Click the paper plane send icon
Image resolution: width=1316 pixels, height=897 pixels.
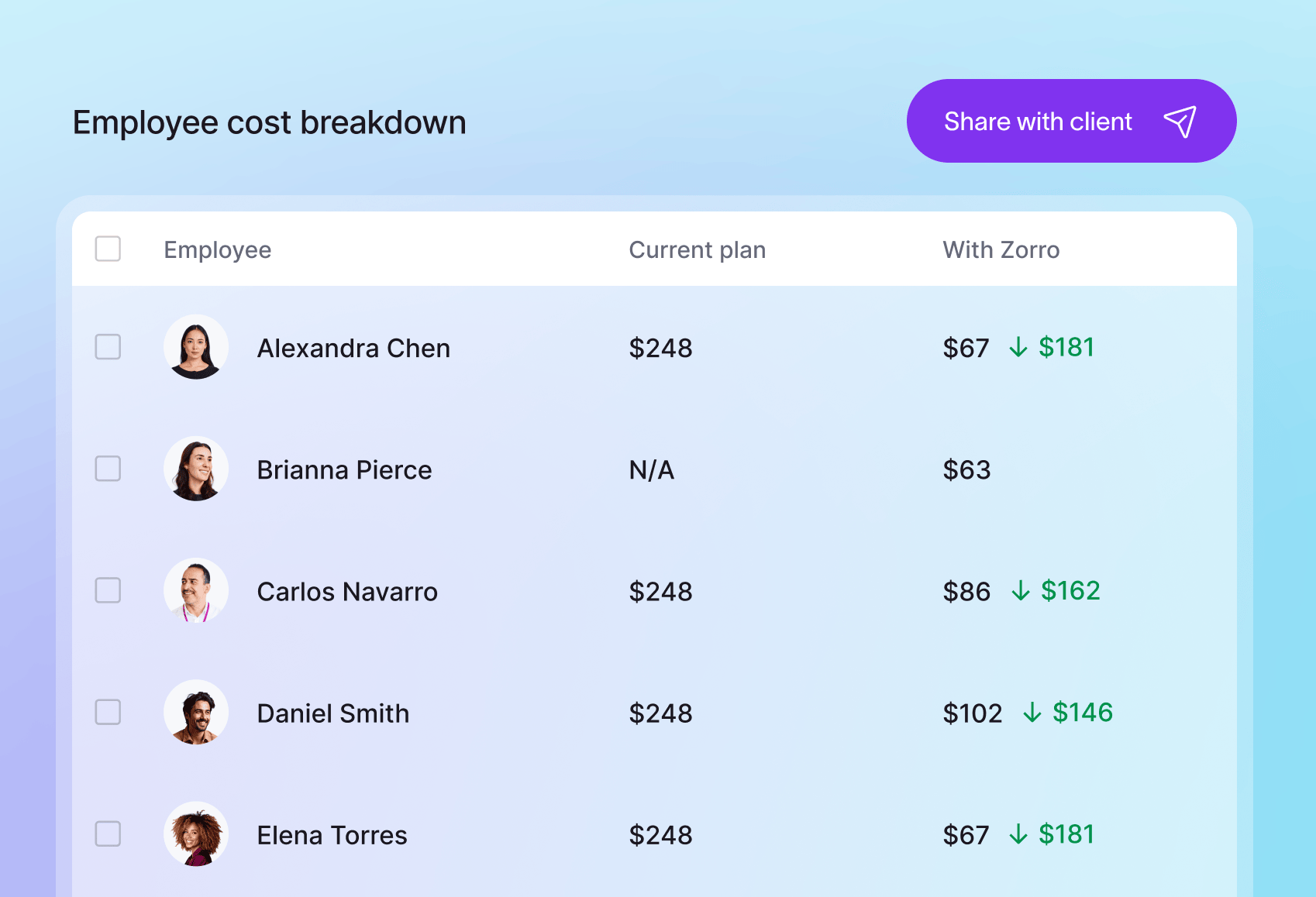tap(1180, 122)
